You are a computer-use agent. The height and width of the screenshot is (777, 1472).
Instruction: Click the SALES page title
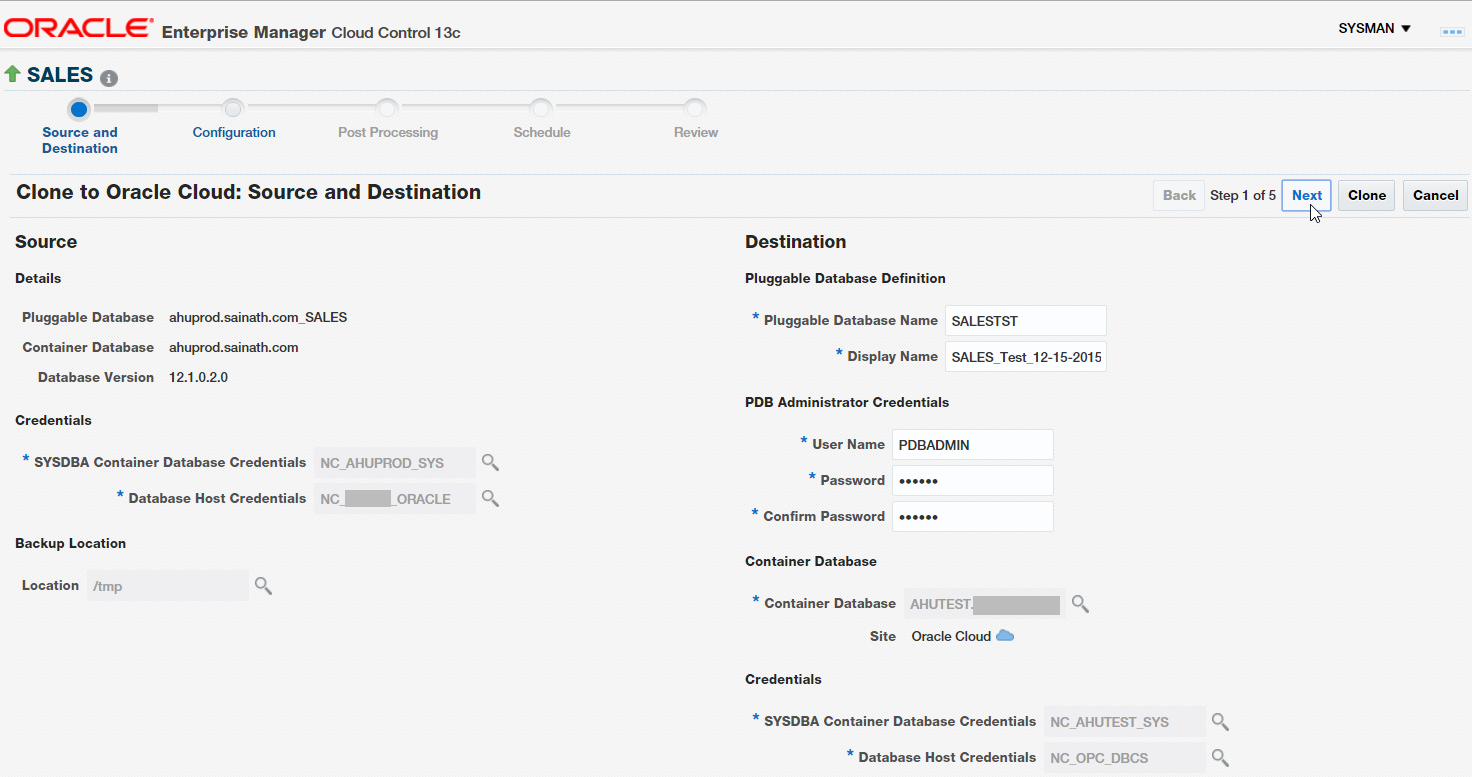(x=60, y=75)
